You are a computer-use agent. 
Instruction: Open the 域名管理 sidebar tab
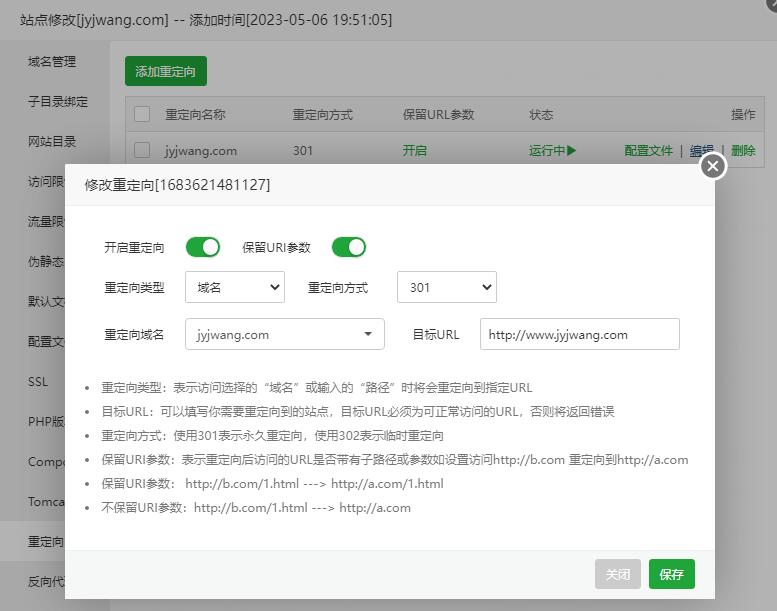pos(52,61)
